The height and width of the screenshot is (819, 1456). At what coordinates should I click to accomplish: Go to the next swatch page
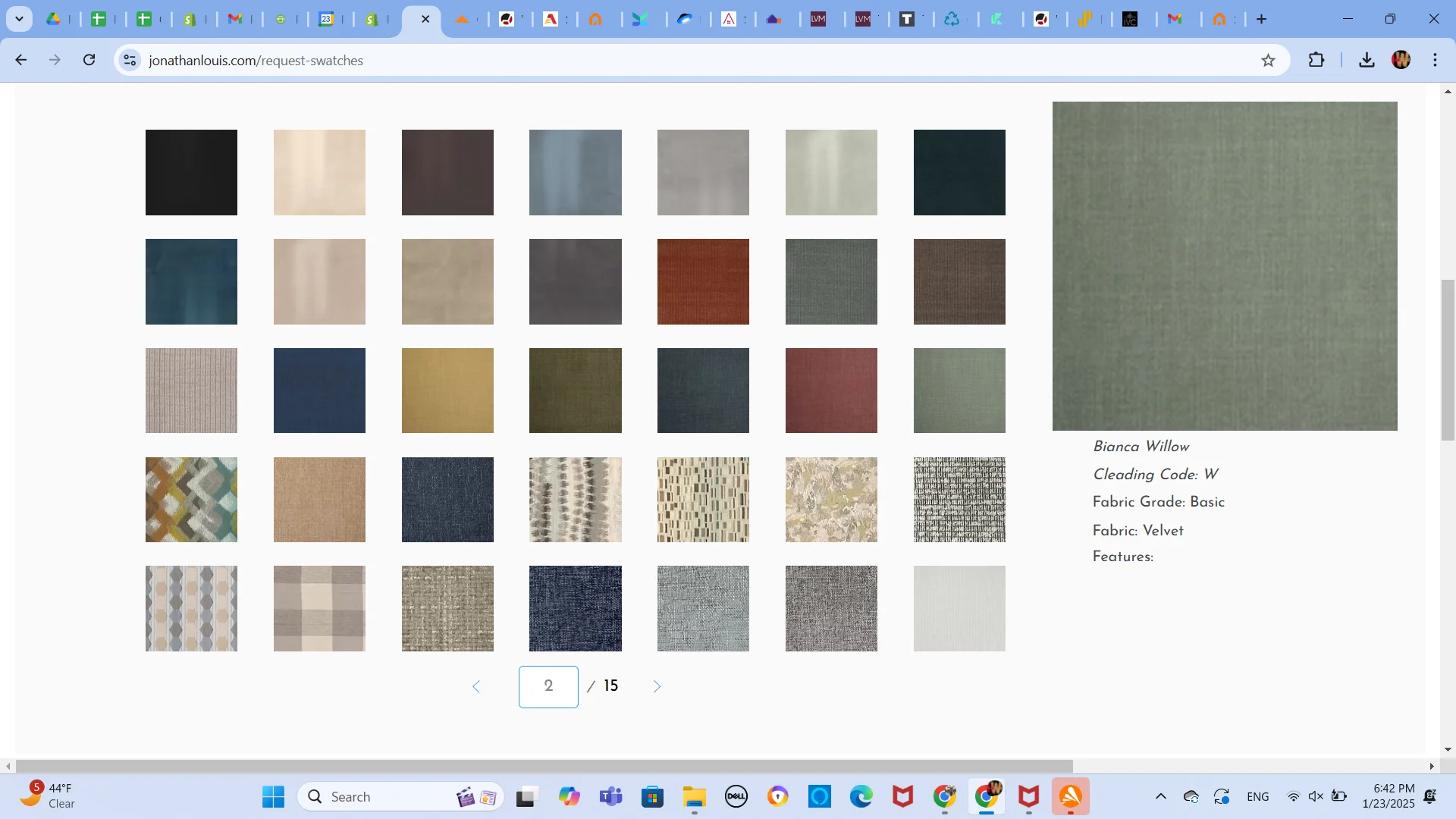(656, 686)
